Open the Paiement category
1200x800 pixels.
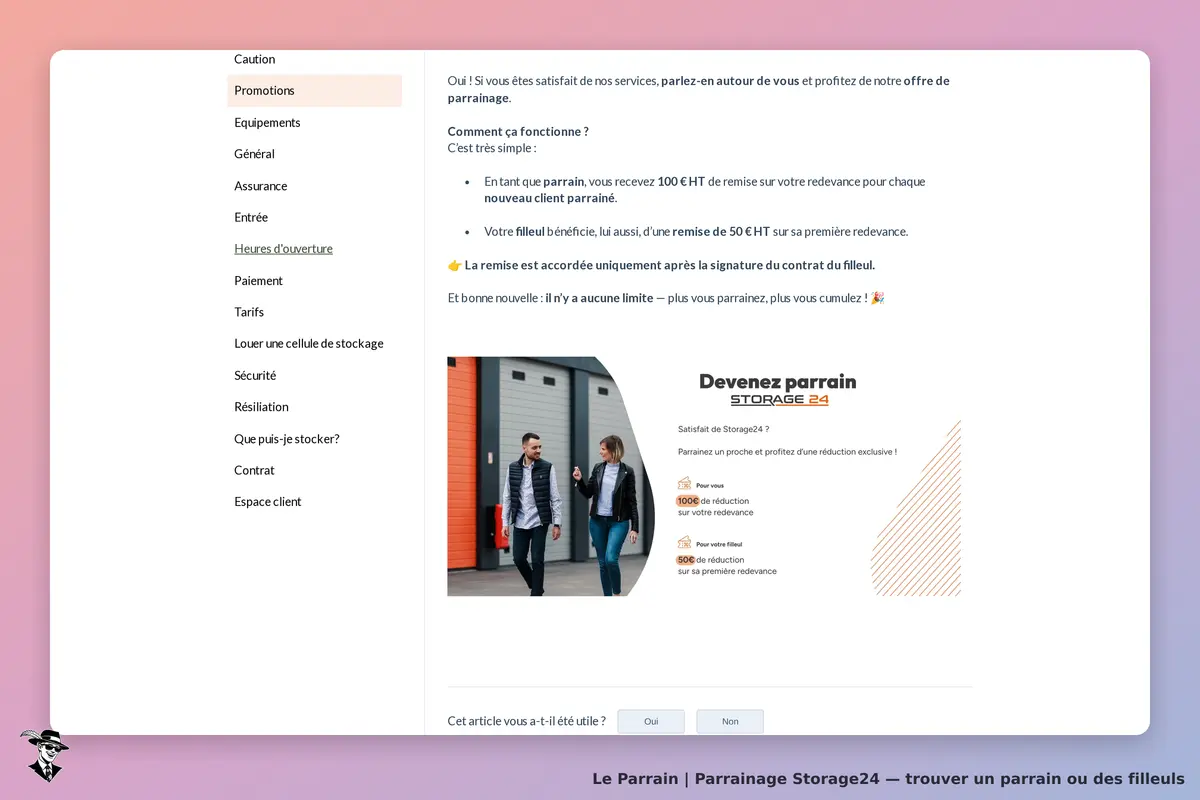(258, 281)
